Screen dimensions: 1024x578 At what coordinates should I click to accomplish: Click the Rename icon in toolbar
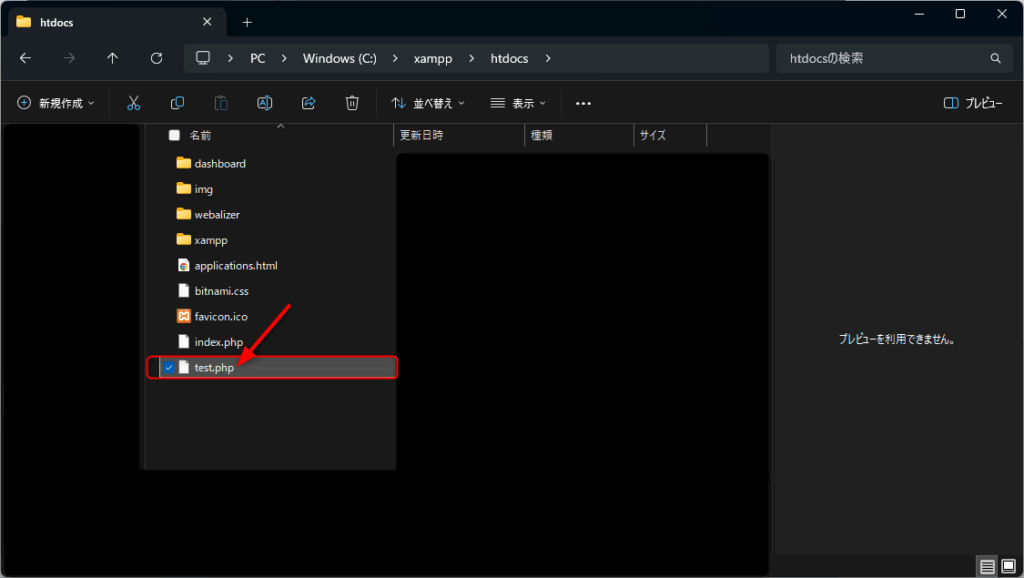[264, 103]
